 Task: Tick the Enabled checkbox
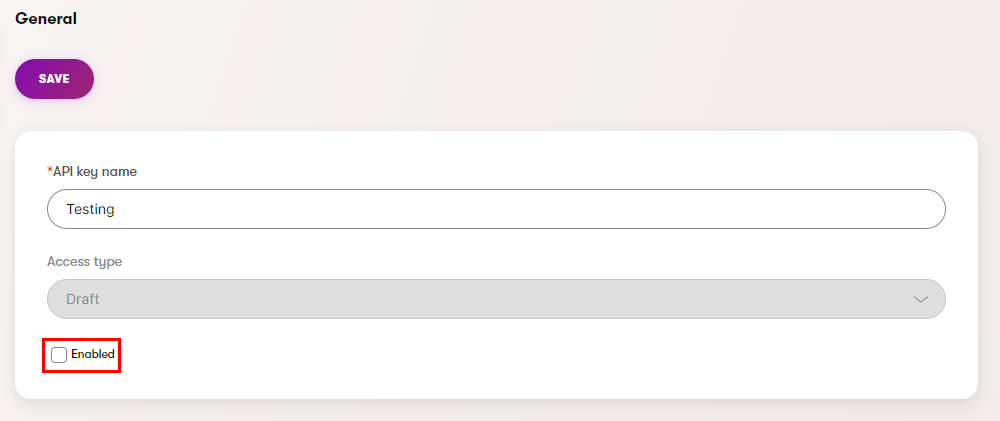[x=59, y=355]
